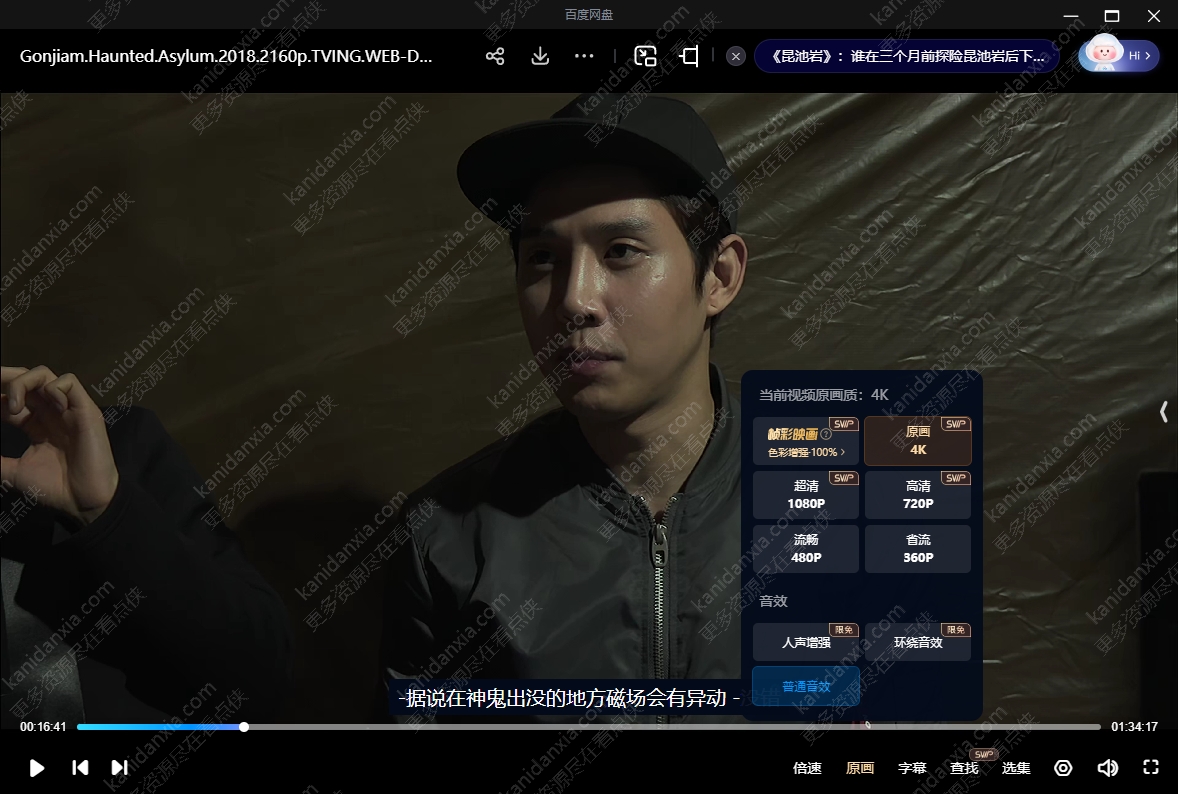Open the 选集 episode list

[1016, 768]
